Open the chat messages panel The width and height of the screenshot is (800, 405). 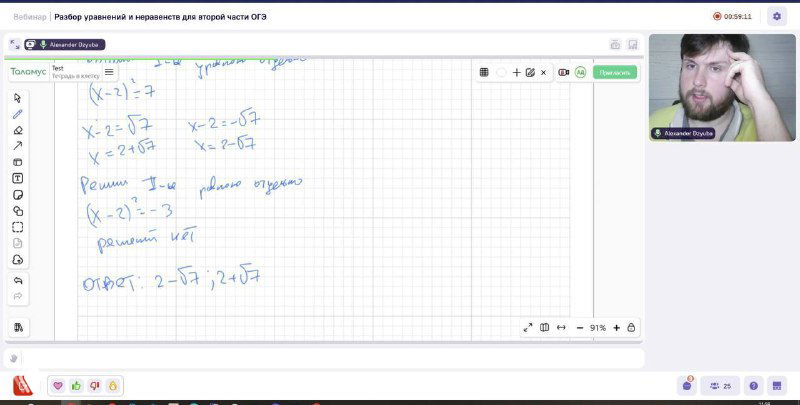pos(687,385)
